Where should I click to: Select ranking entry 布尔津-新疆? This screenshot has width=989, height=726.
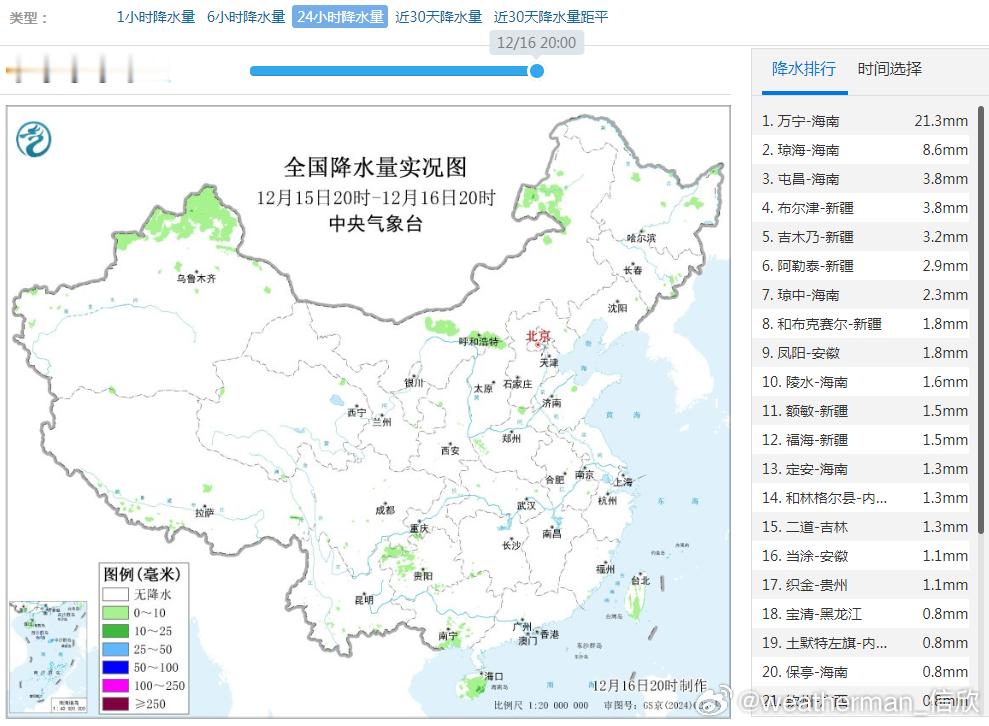[x=860, y=207]
